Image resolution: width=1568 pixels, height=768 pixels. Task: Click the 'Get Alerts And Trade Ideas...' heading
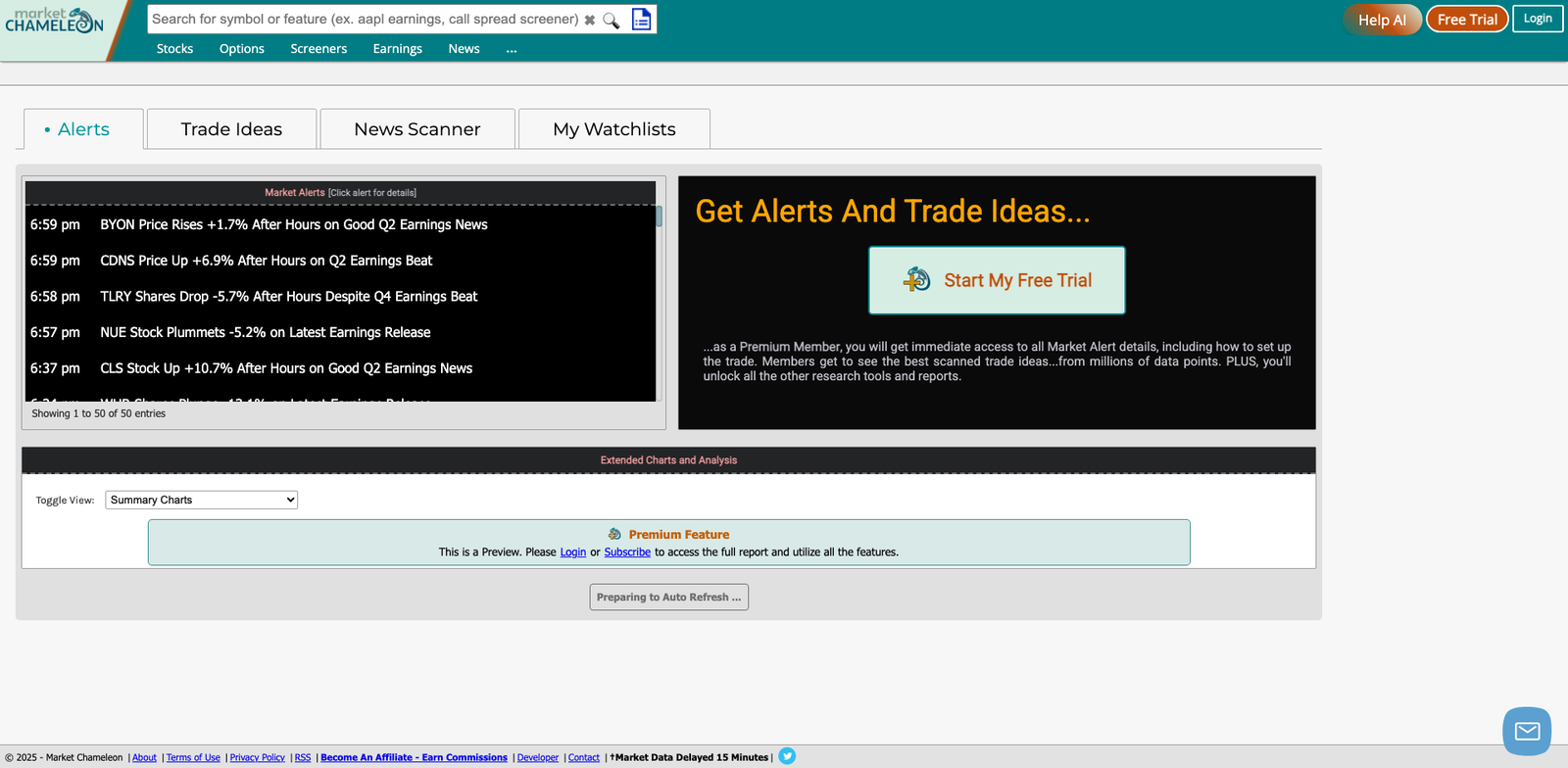(x=893, y=212)
